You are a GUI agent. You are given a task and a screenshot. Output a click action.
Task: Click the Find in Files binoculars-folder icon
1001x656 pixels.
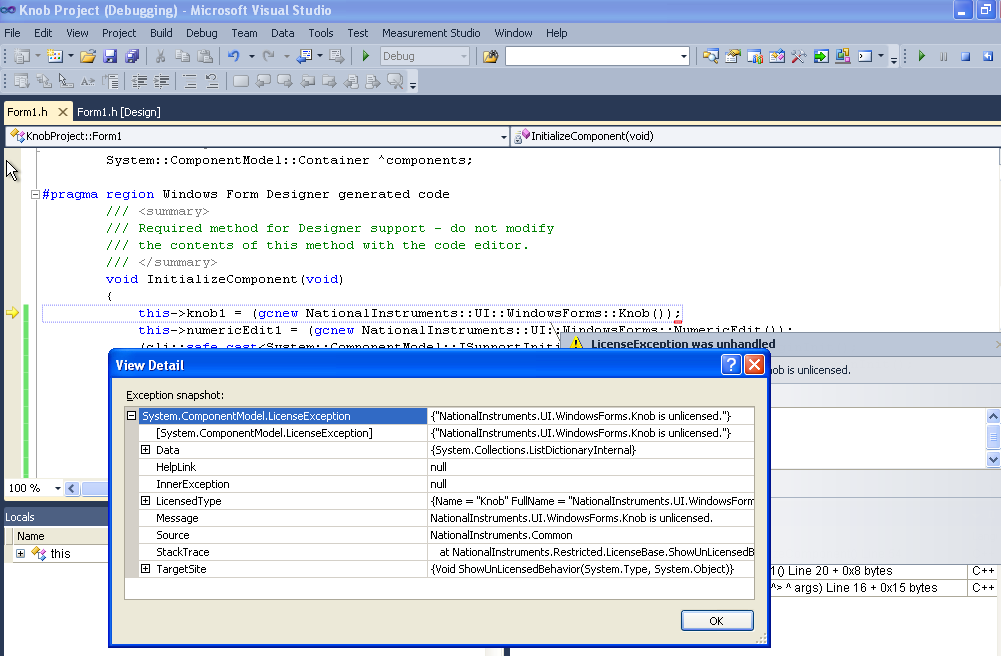click(x=490, y=57)
